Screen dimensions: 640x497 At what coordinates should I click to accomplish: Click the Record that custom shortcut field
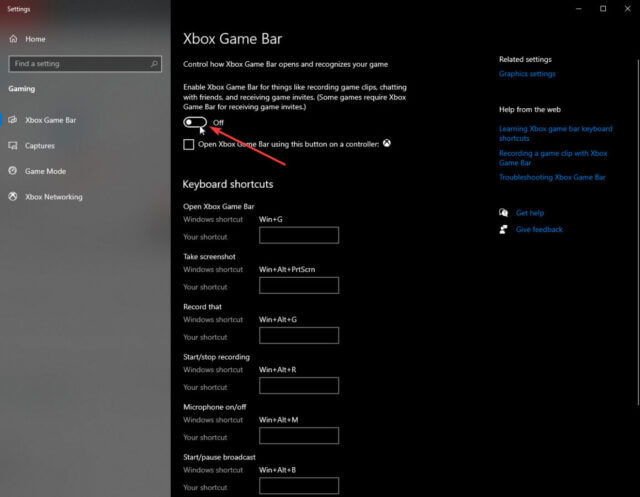tap(298, 336)
